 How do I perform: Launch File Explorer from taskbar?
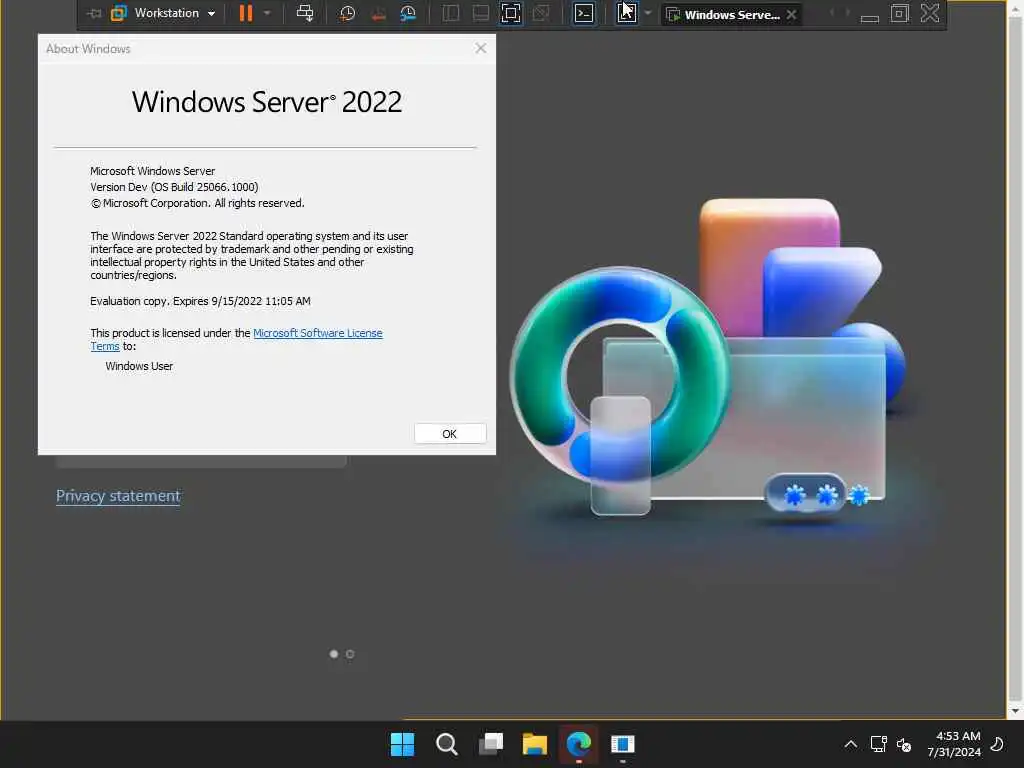pyautogui.click(x=535, y=744)
